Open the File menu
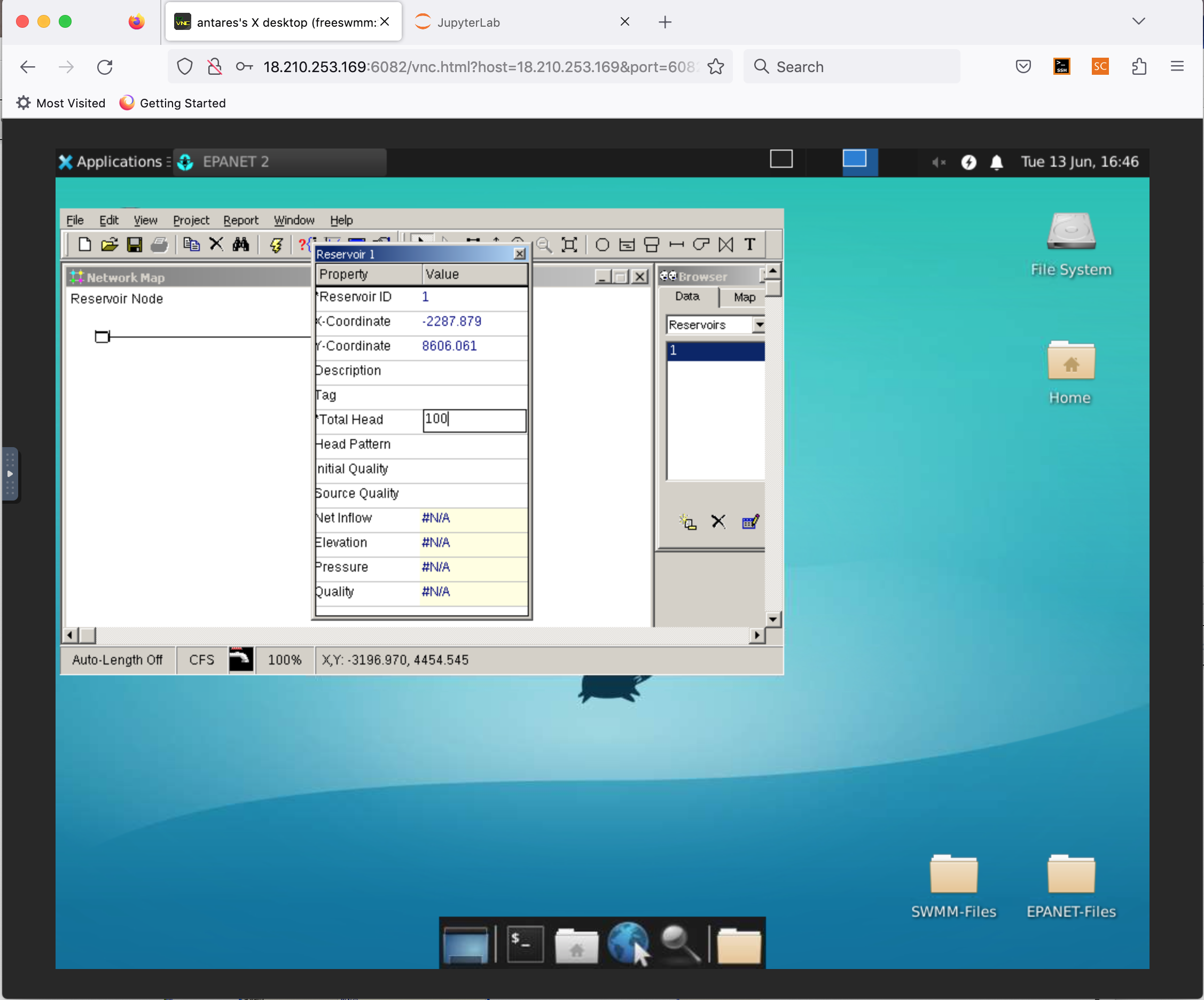 (75, 220)
